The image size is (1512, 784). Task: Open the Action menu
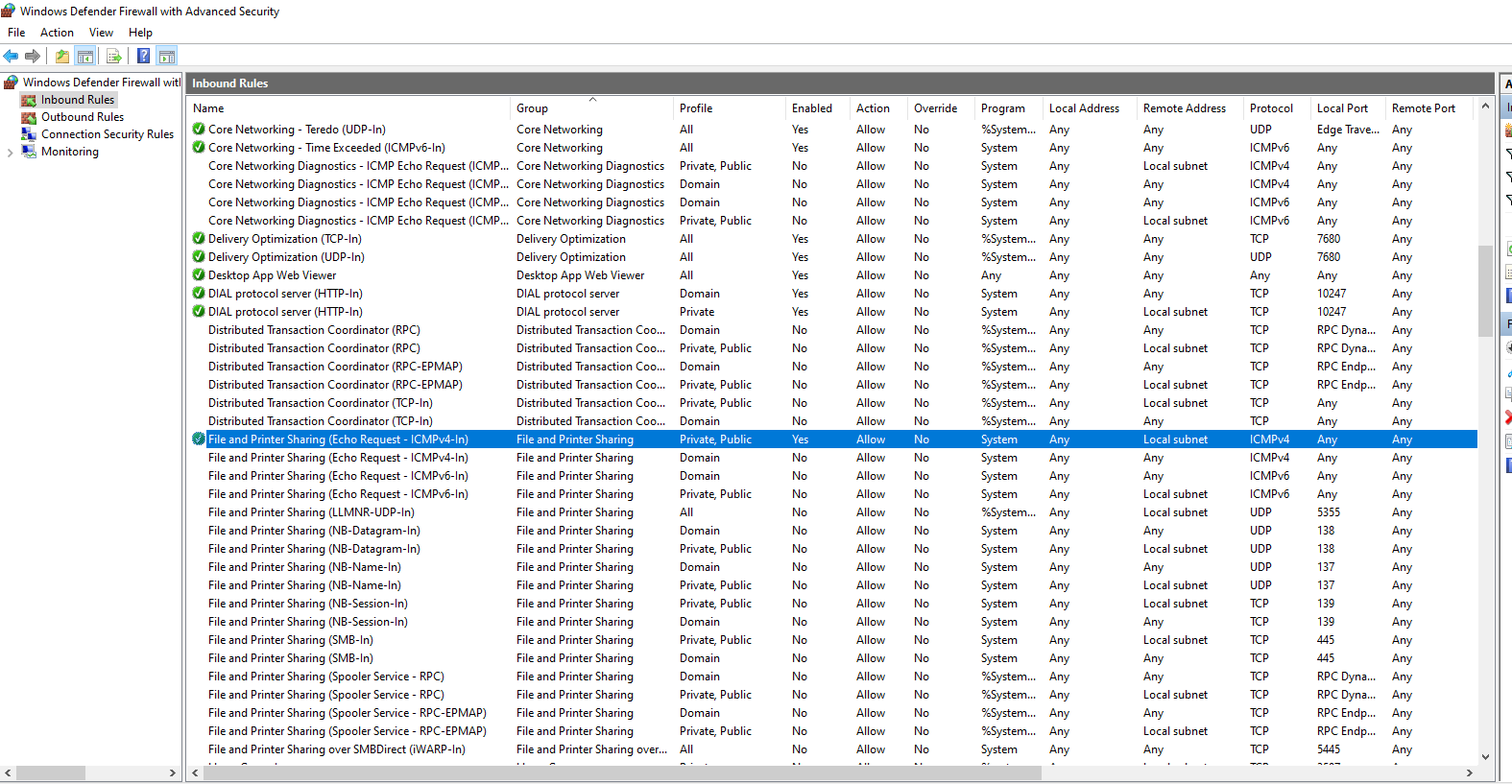[57, 33]
